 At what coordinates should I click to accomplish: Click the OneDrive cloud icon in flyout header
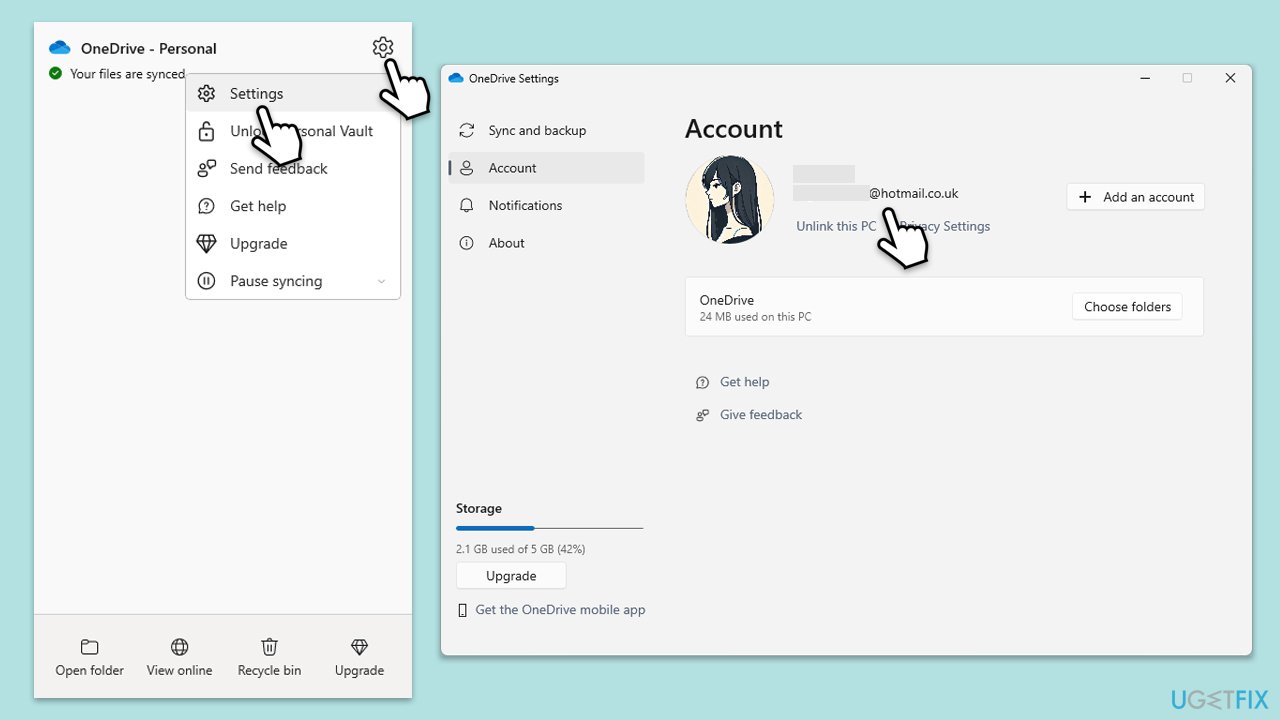click(x=59, y=48)
